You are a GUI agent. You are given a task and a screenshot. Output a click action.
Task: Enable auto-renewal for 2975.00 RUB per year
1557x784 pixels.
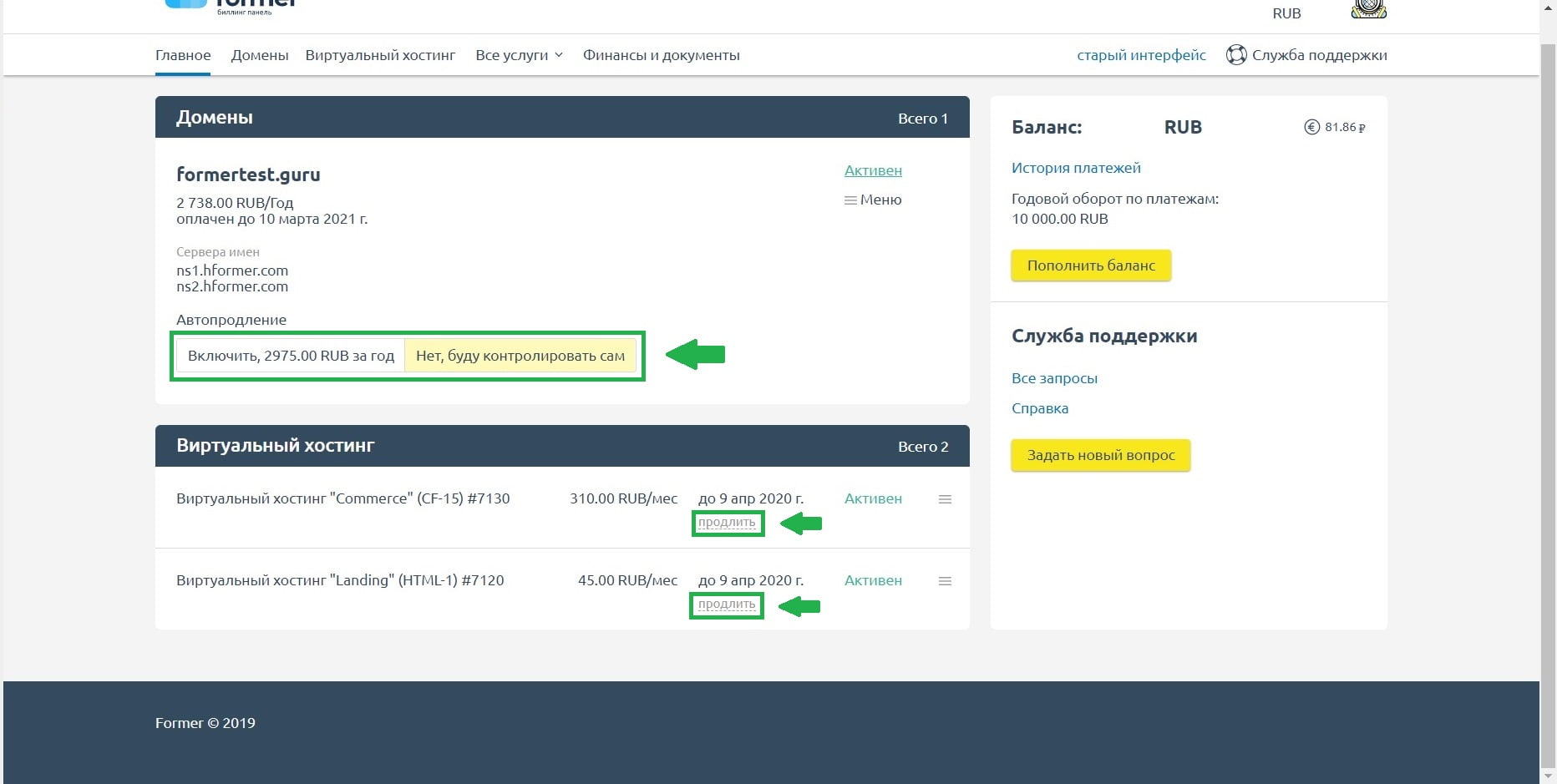291,356
